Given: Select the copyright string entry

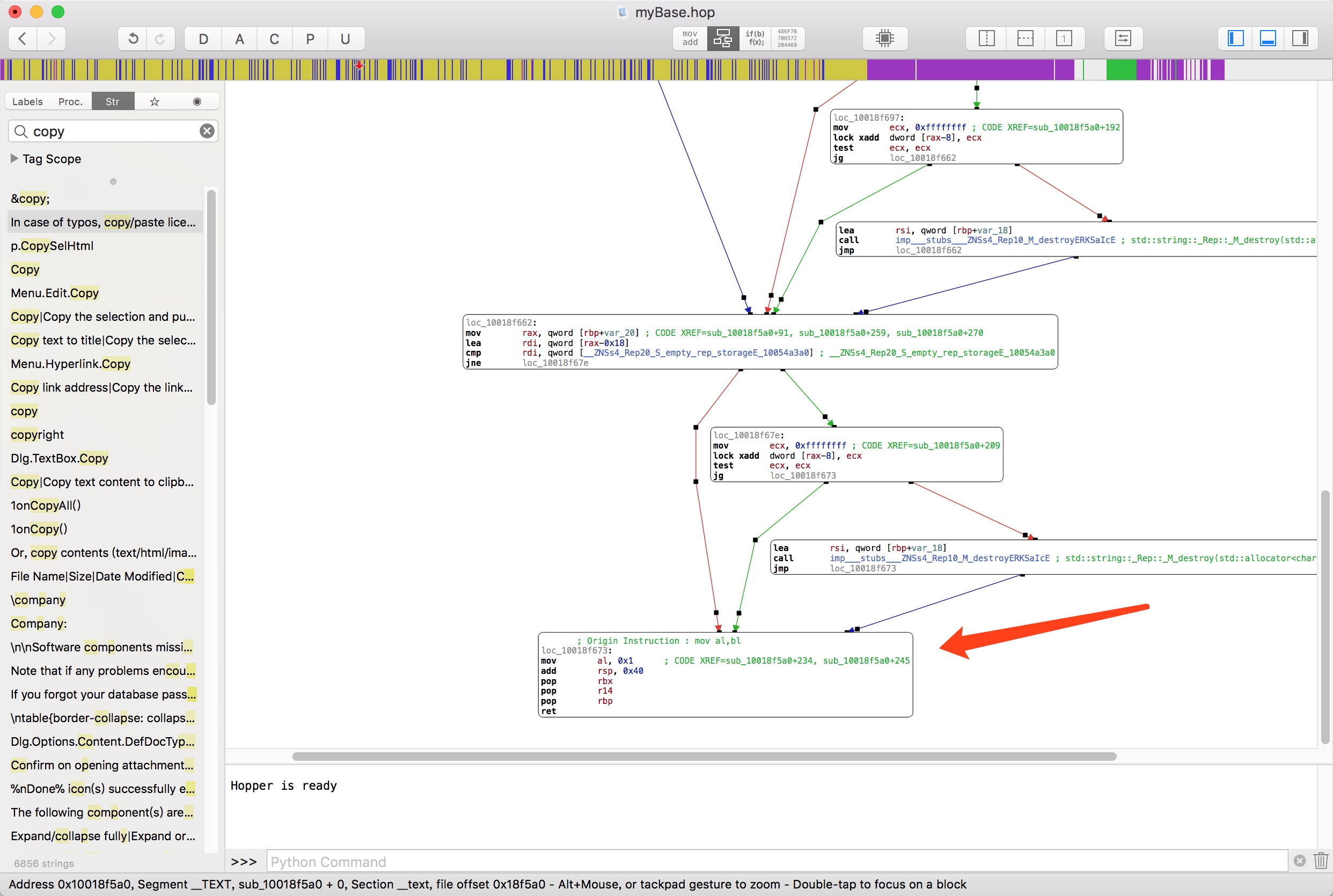Looking at the screenshot, I should (37, 435).
